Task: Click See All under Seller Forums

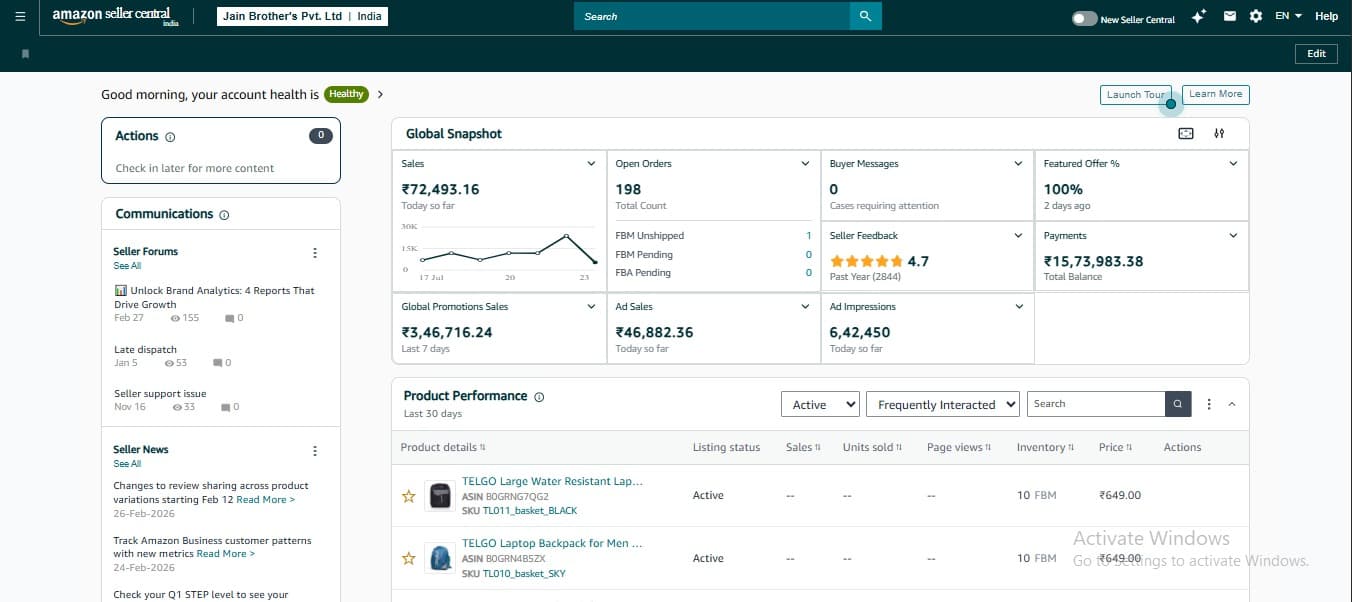Action: [x=127, y=266]
